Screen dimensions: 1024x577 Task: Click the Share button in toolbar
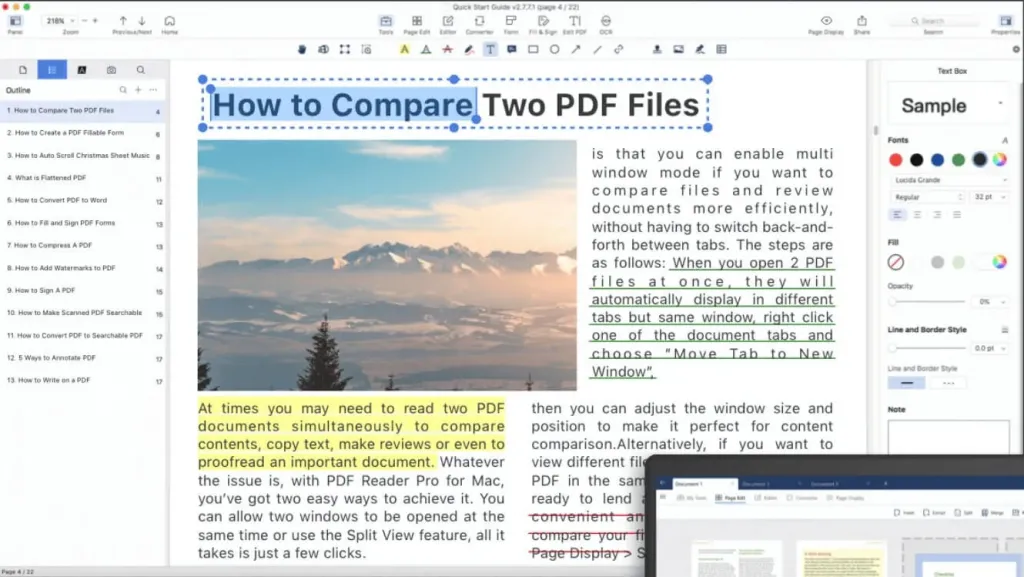click(862, 25)
